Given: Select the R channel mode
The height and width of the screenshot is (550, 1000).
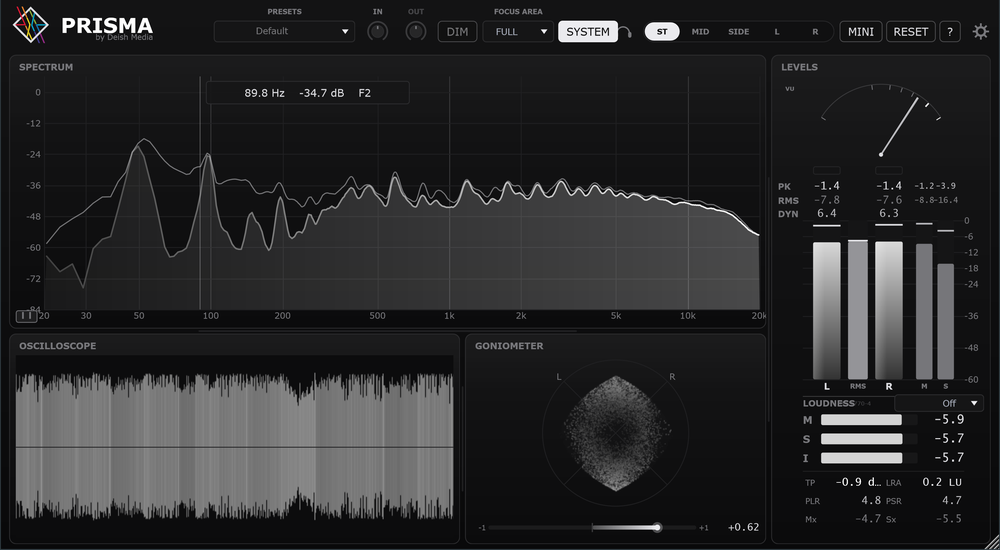Looking at the screenshot, I should coord(815,31).
